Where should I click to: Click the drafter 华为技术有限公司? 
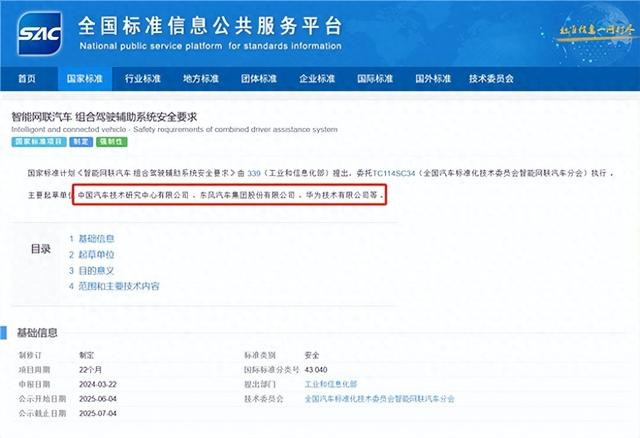point(338,195)
